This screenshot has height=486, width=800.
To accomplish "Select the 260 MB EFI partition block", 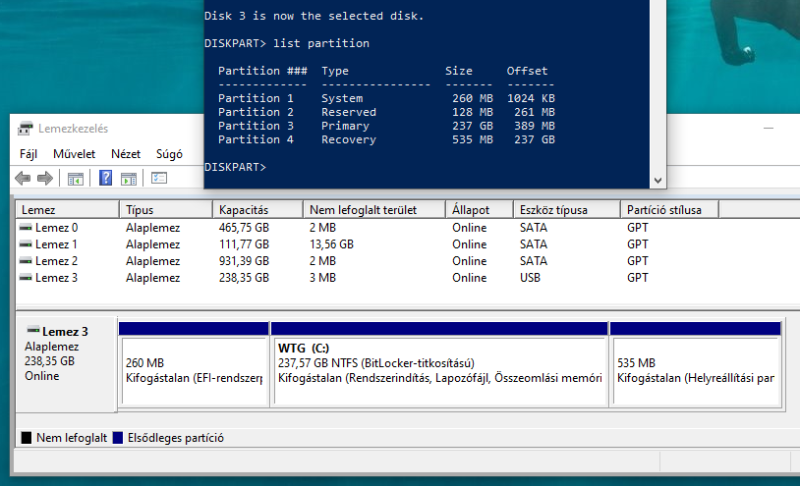I will click(194, 364).
